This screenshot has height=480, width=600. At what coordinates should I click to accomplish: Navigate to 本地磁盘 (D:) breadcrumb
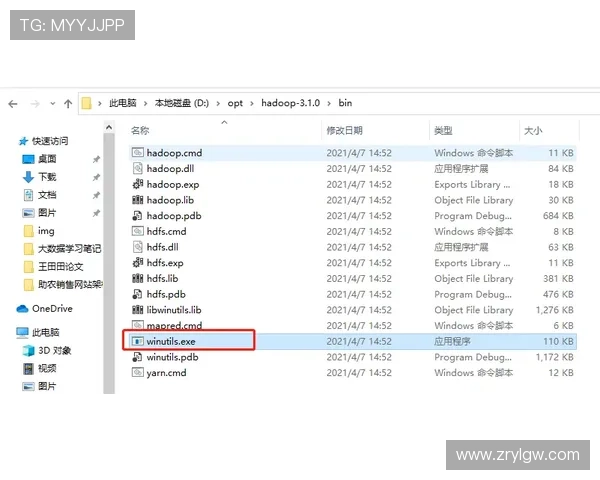tap(182, 103)
